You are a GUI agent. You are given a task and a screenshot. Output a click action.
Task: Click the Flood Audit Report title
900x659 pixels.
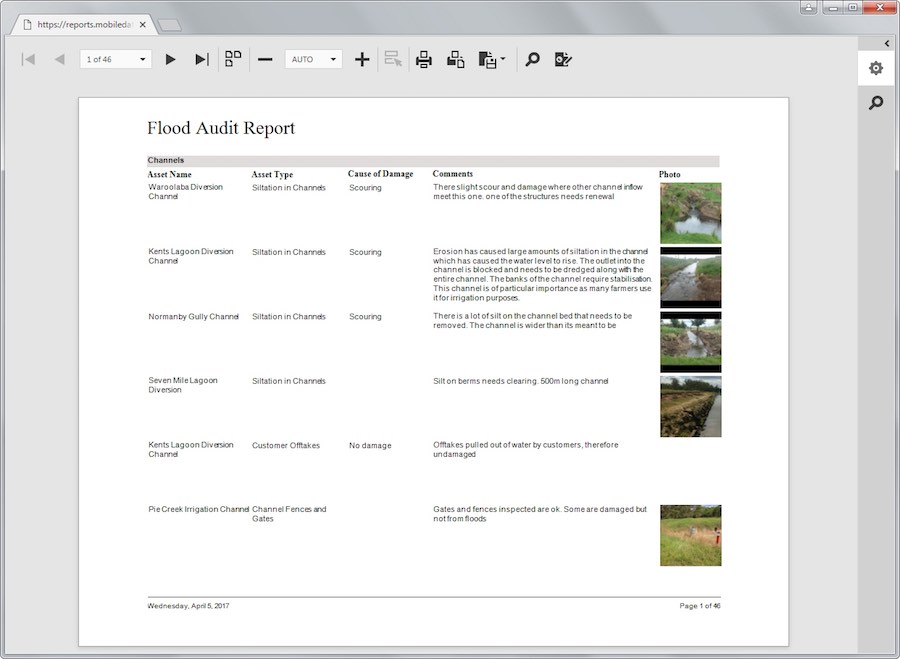[221, 128]
